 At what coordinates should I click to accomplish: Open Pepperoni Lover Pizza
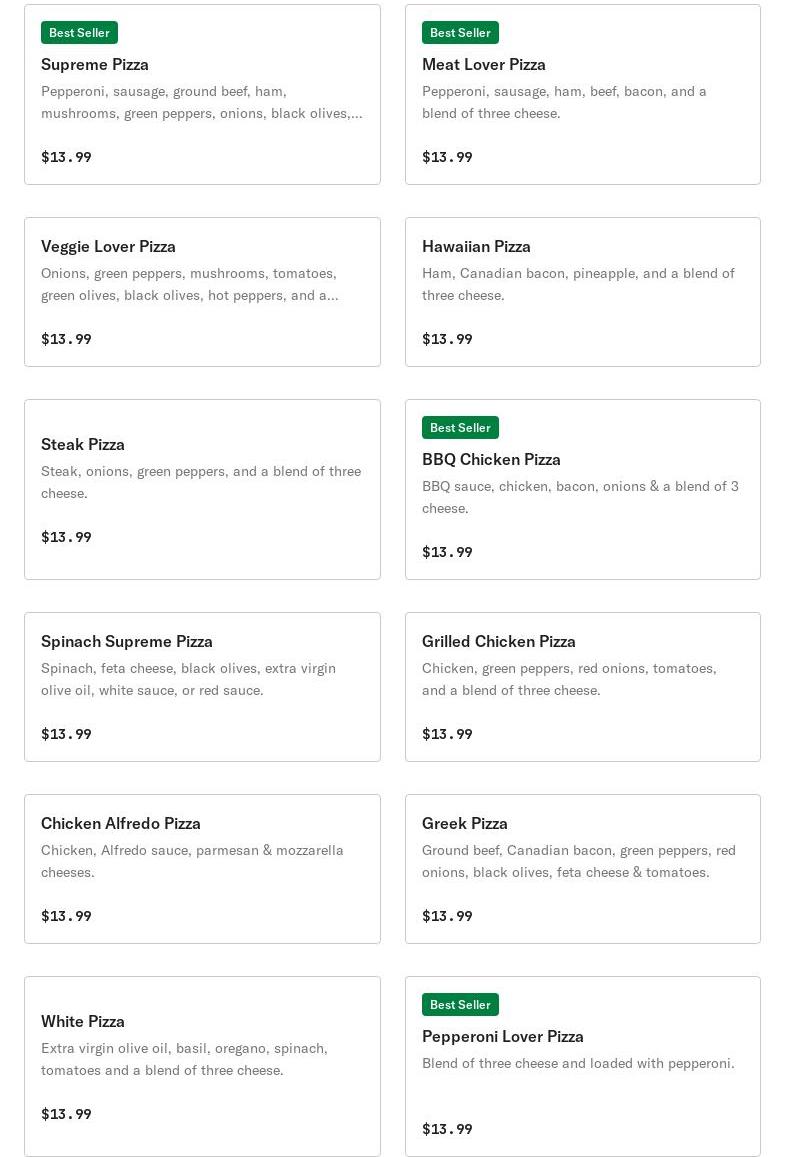[x=503, y=1036]
